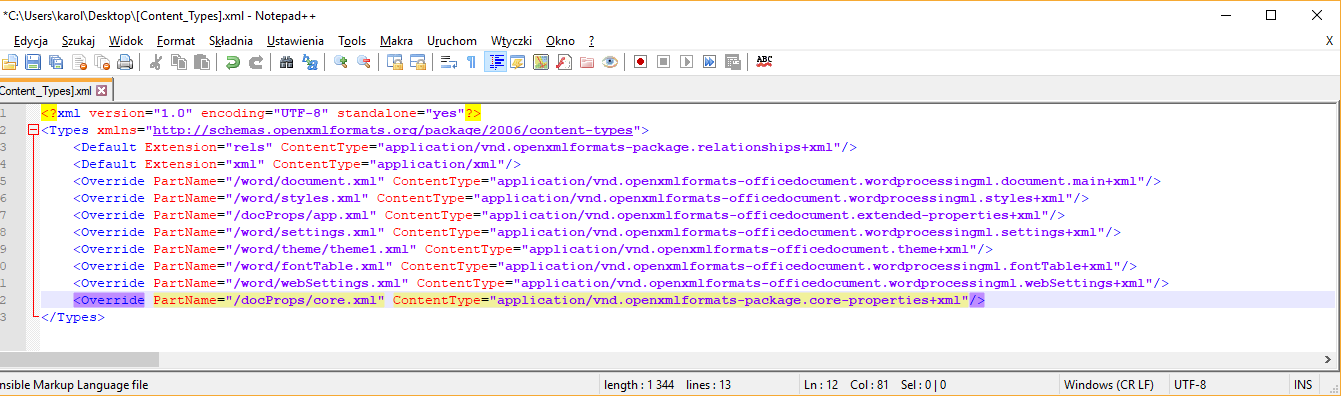Click the Save All toolbar icon
Viewport: 1341px width, 396px height.
click(55, 62)
